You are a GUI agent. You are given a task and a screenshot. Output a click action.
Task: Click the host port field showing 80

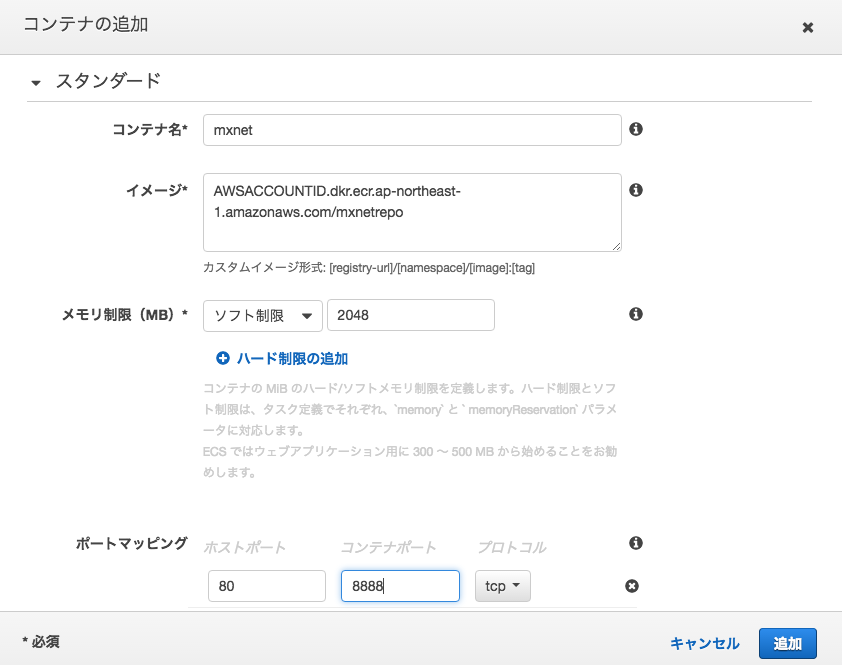tap(266, 586)
